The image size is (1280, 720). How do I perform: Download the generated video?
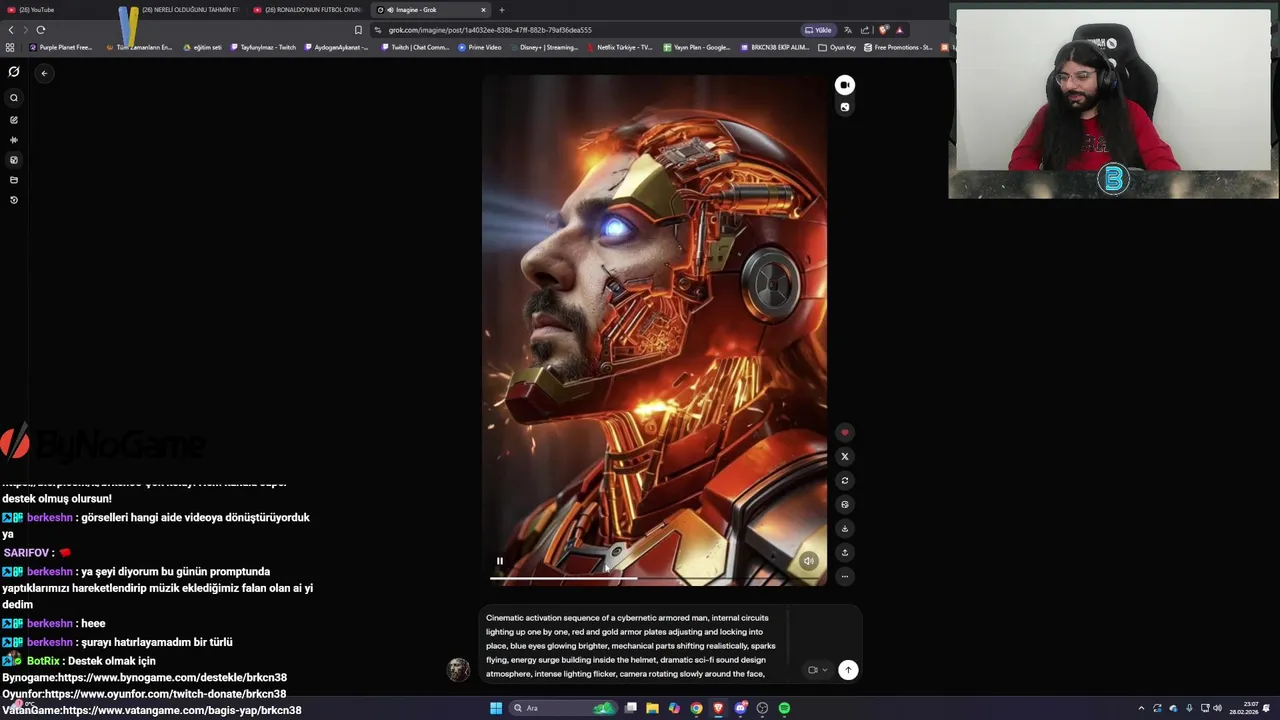point(845,529)
